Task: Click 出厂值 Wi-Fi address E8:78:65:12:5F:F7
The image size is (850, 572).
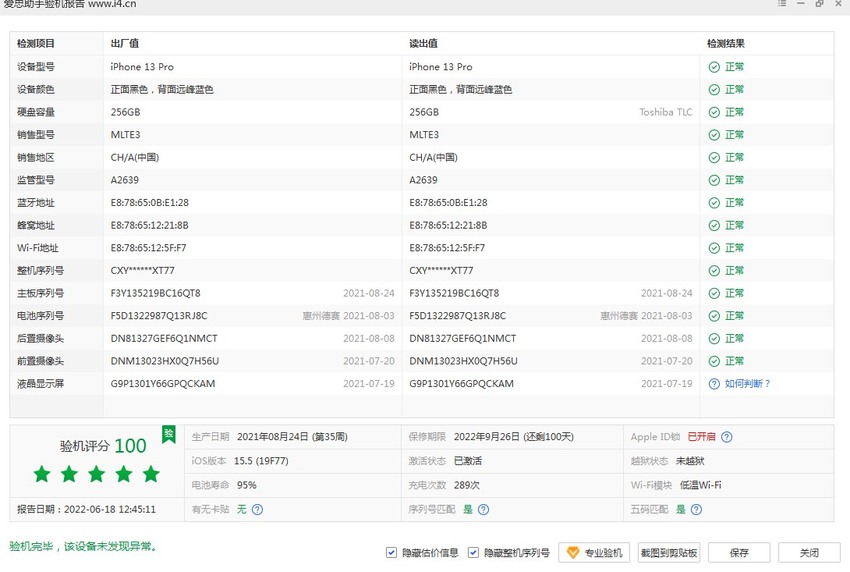Action: point(149,248)
